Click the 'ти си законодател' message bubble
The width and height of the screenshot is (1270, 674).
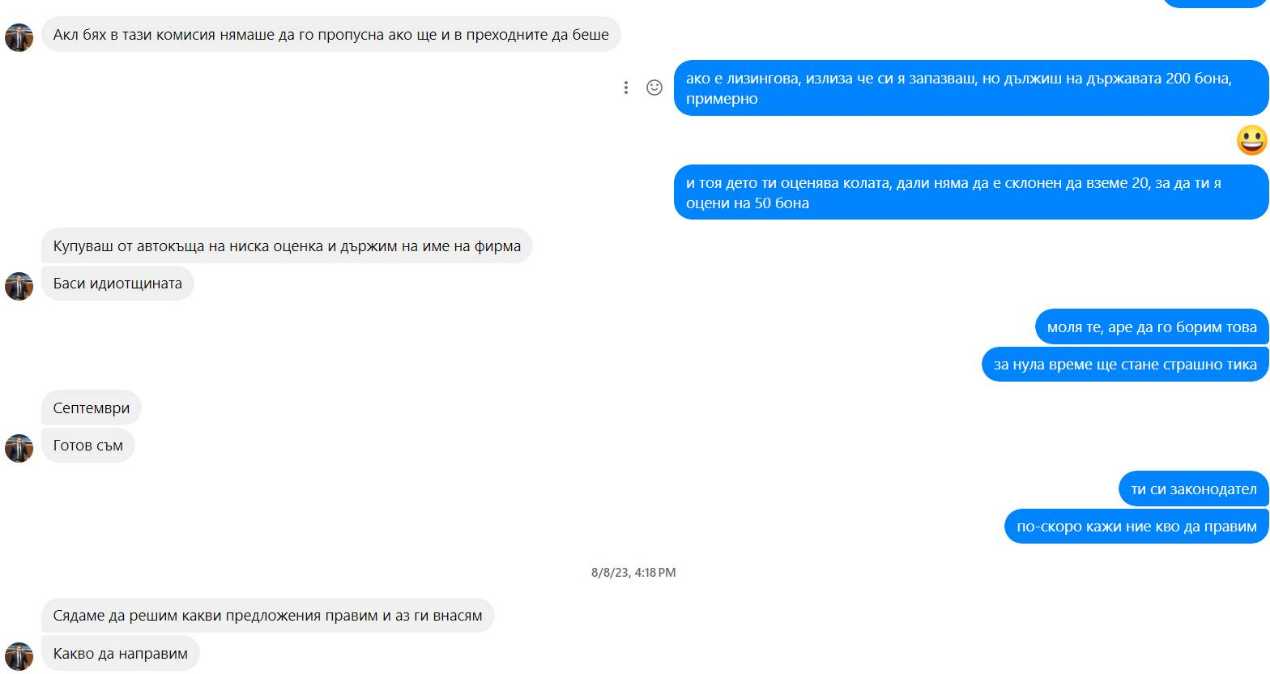(x=1194, y=489)
